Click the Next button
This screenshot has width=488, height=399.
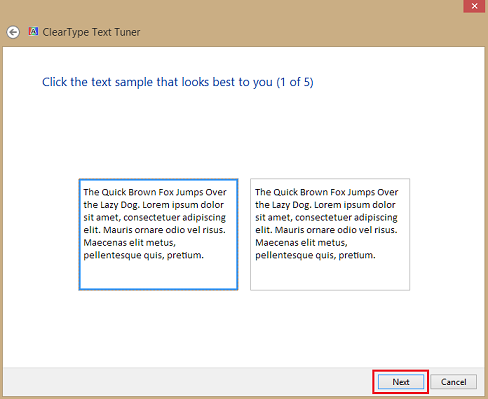[401, 382]
